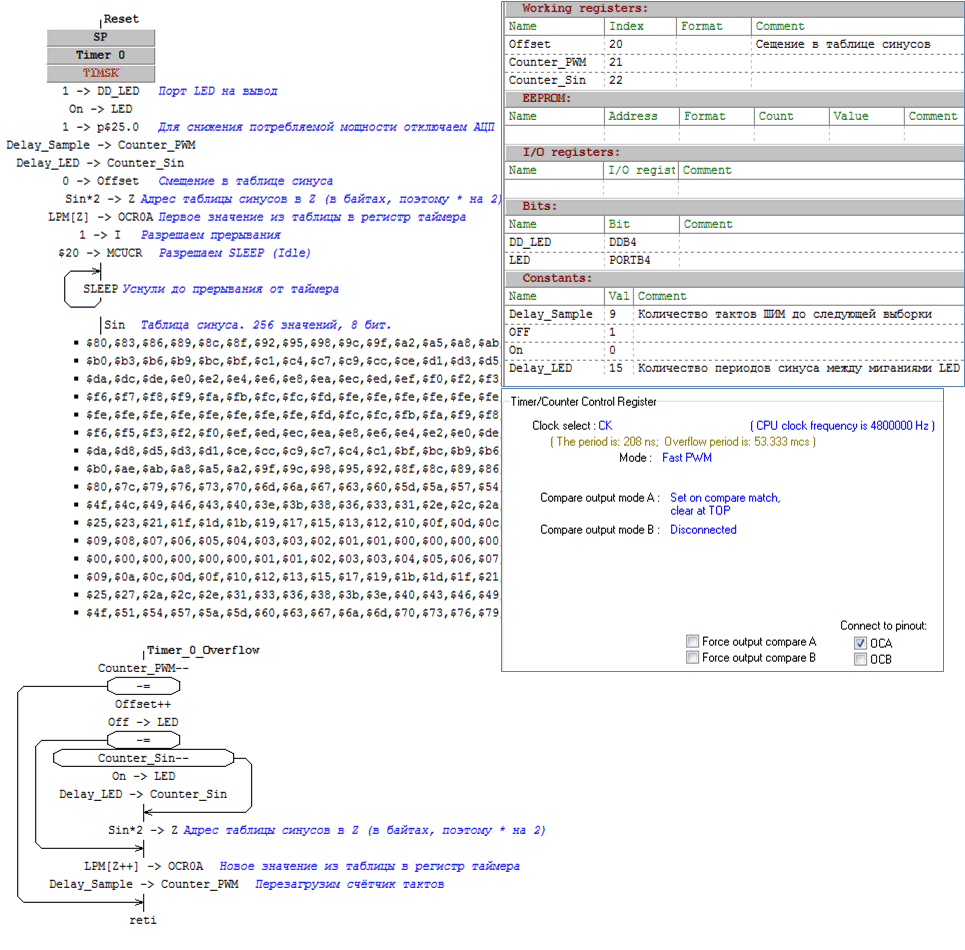
Task: Click the Reset label at flowchart top
Action: (x=121, y=19)
